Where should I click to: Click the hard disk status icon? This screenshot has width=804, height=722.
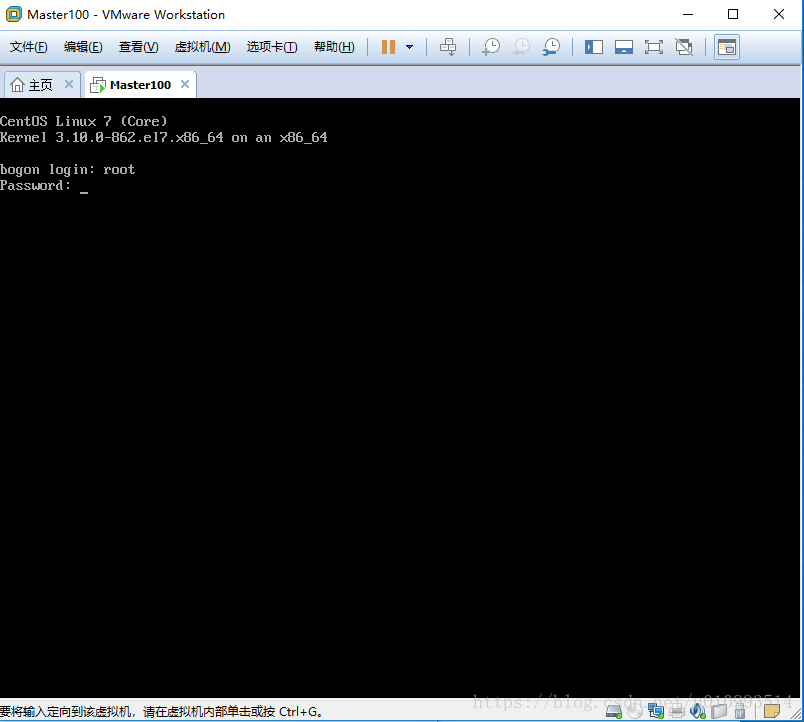click(613, 711)
